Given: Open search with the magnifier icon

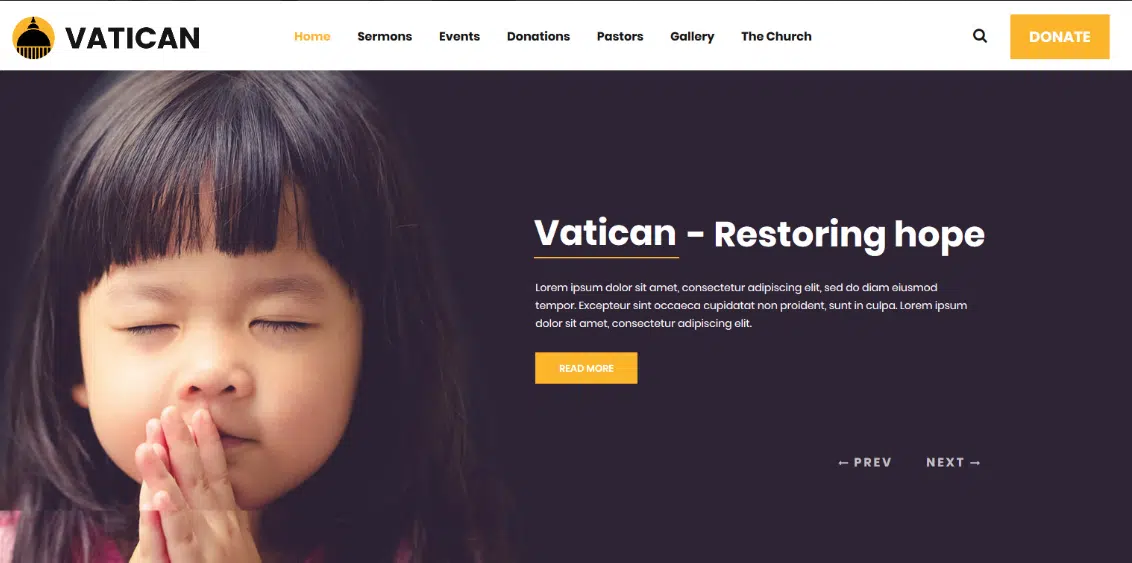Looking at the screenshot, I should click(x=980, y=36).
